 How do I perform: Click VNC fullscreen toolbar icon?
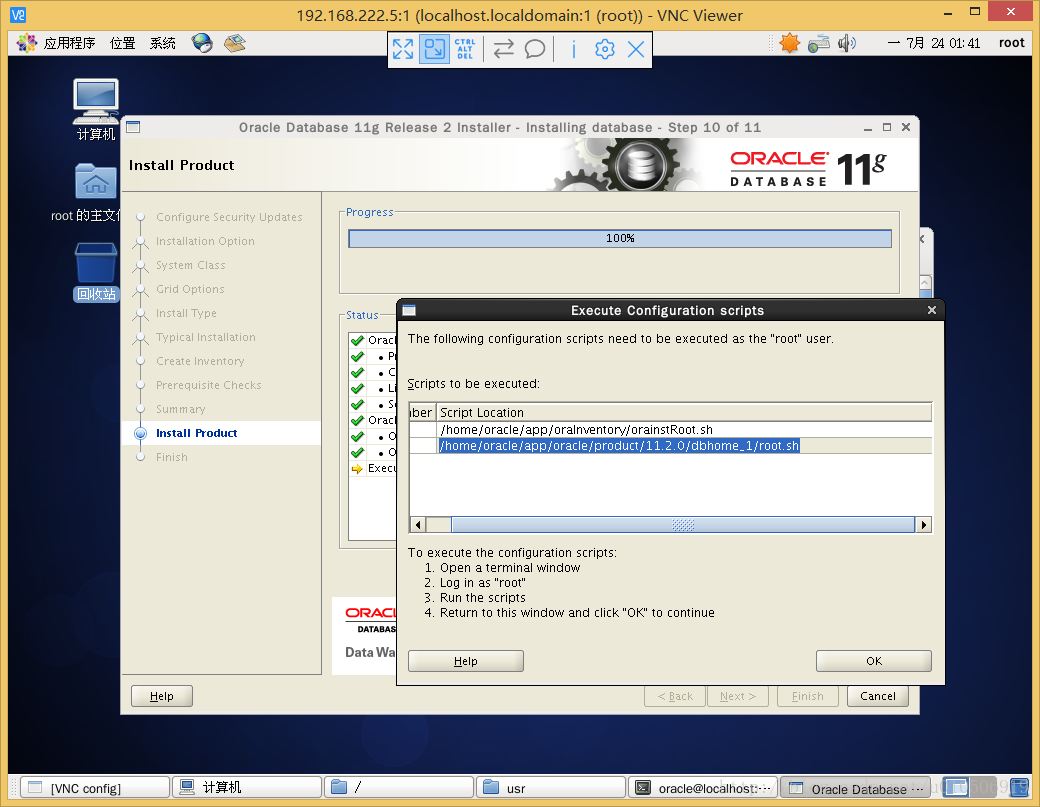pos(403,49)
